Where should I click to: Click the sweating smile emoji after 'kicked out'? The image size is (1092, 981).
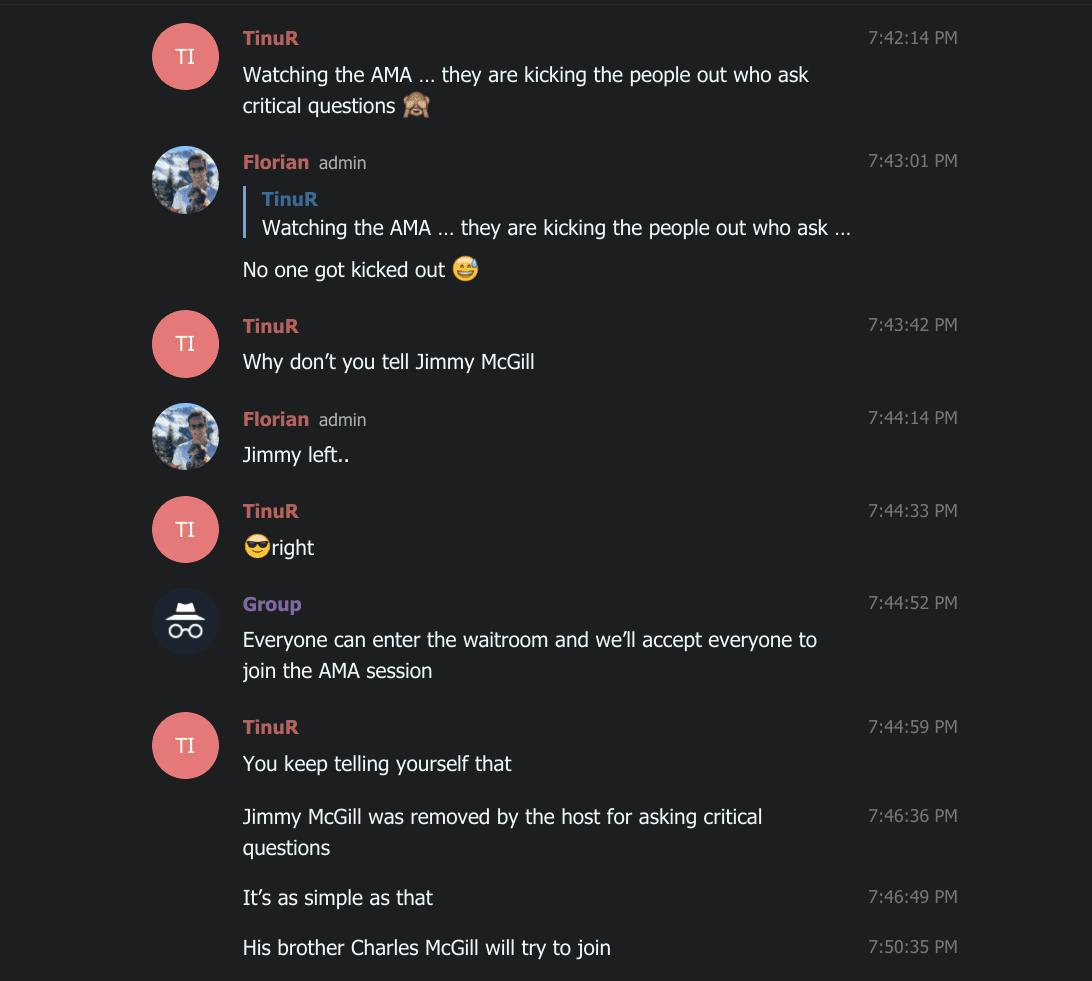tap(465, 270)
